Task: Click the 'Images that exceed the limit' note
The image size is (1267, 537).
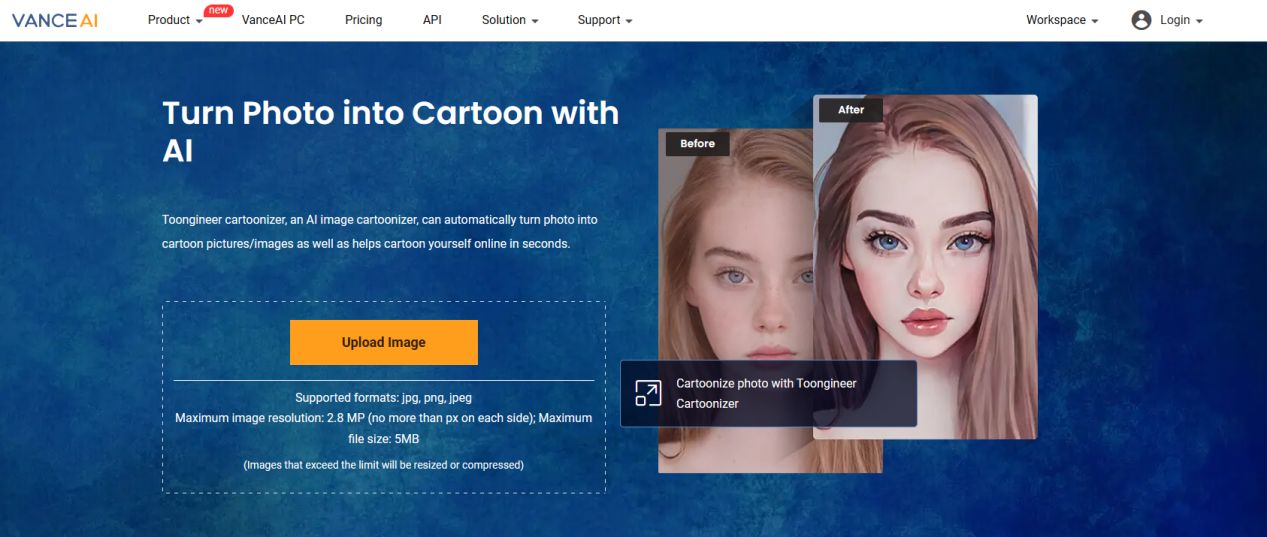Action: point(384,464)
